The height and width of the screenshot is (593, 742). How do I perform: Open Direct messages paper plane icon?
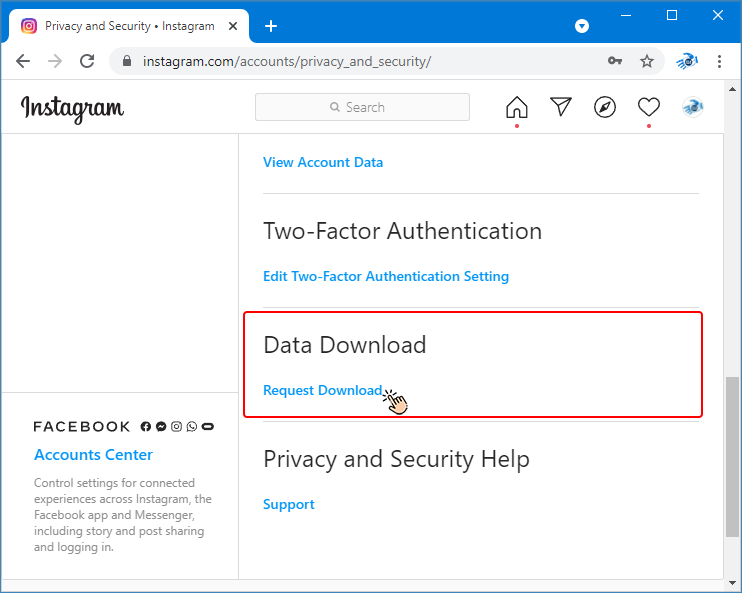coord(561,106)
